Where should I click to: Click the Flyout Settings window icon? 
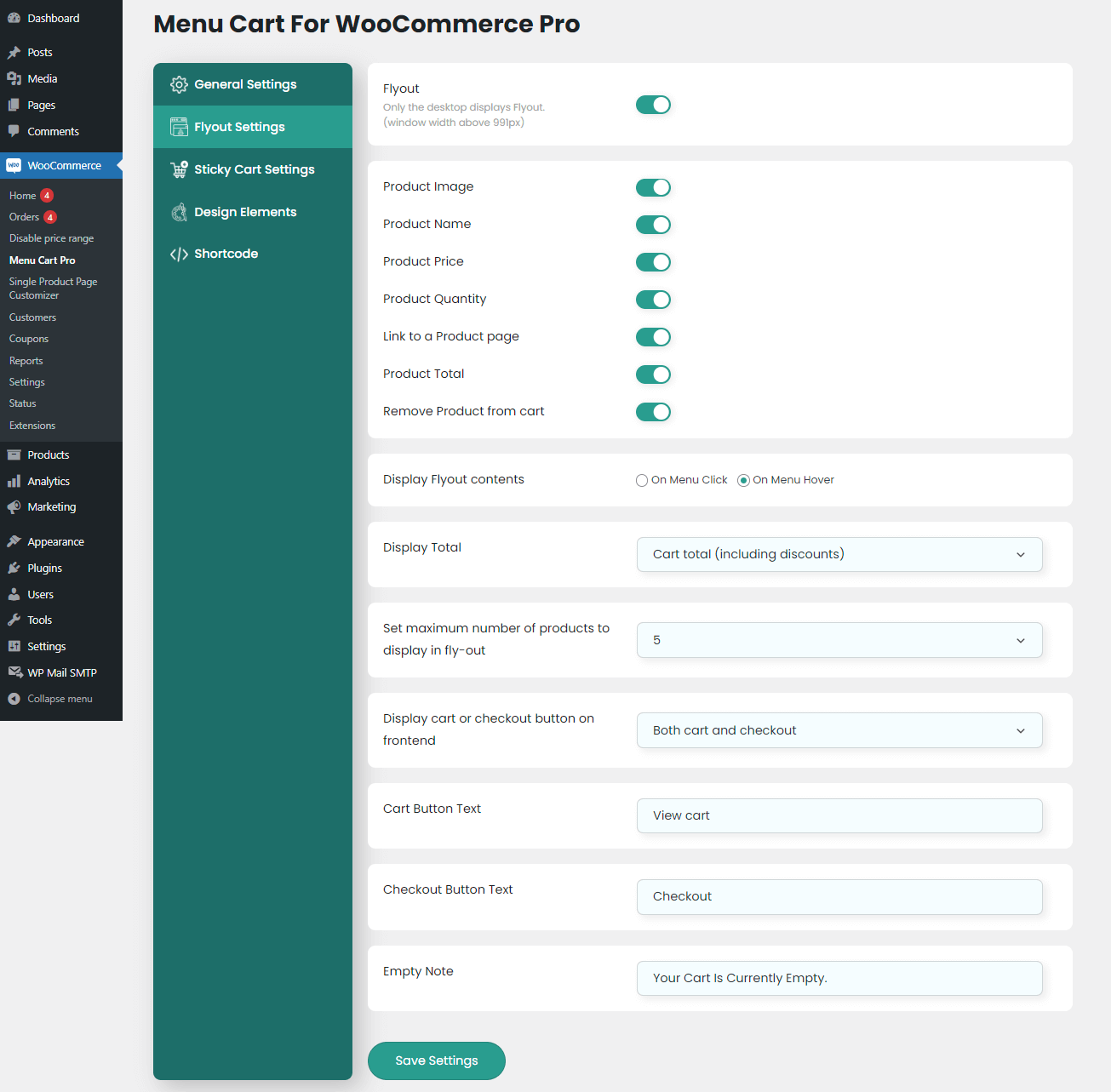point(179,127)
